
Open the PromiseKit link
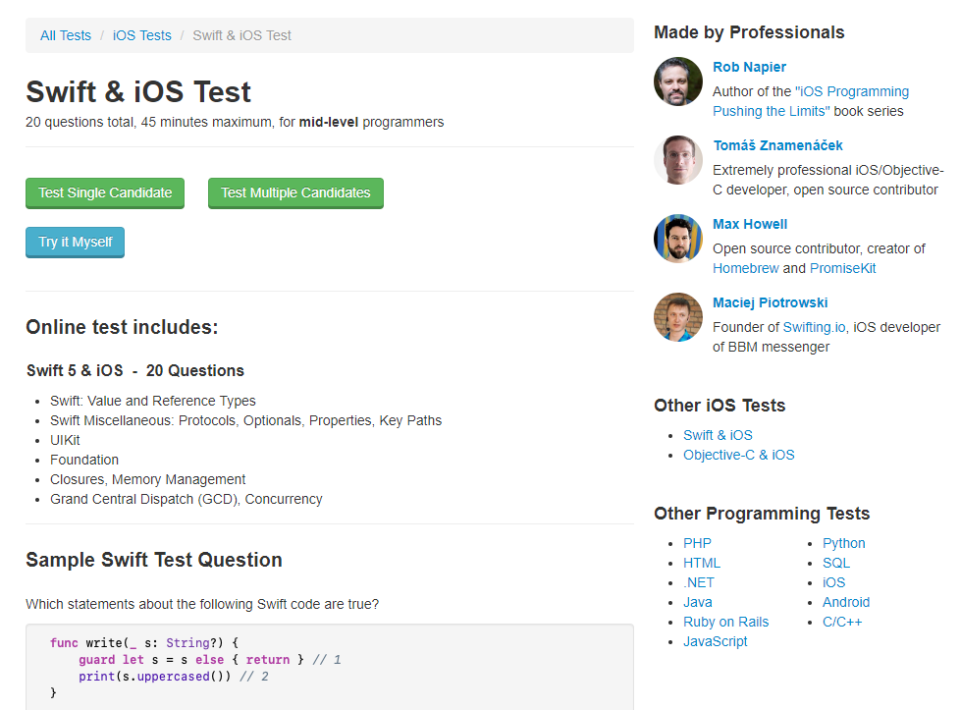843,268
